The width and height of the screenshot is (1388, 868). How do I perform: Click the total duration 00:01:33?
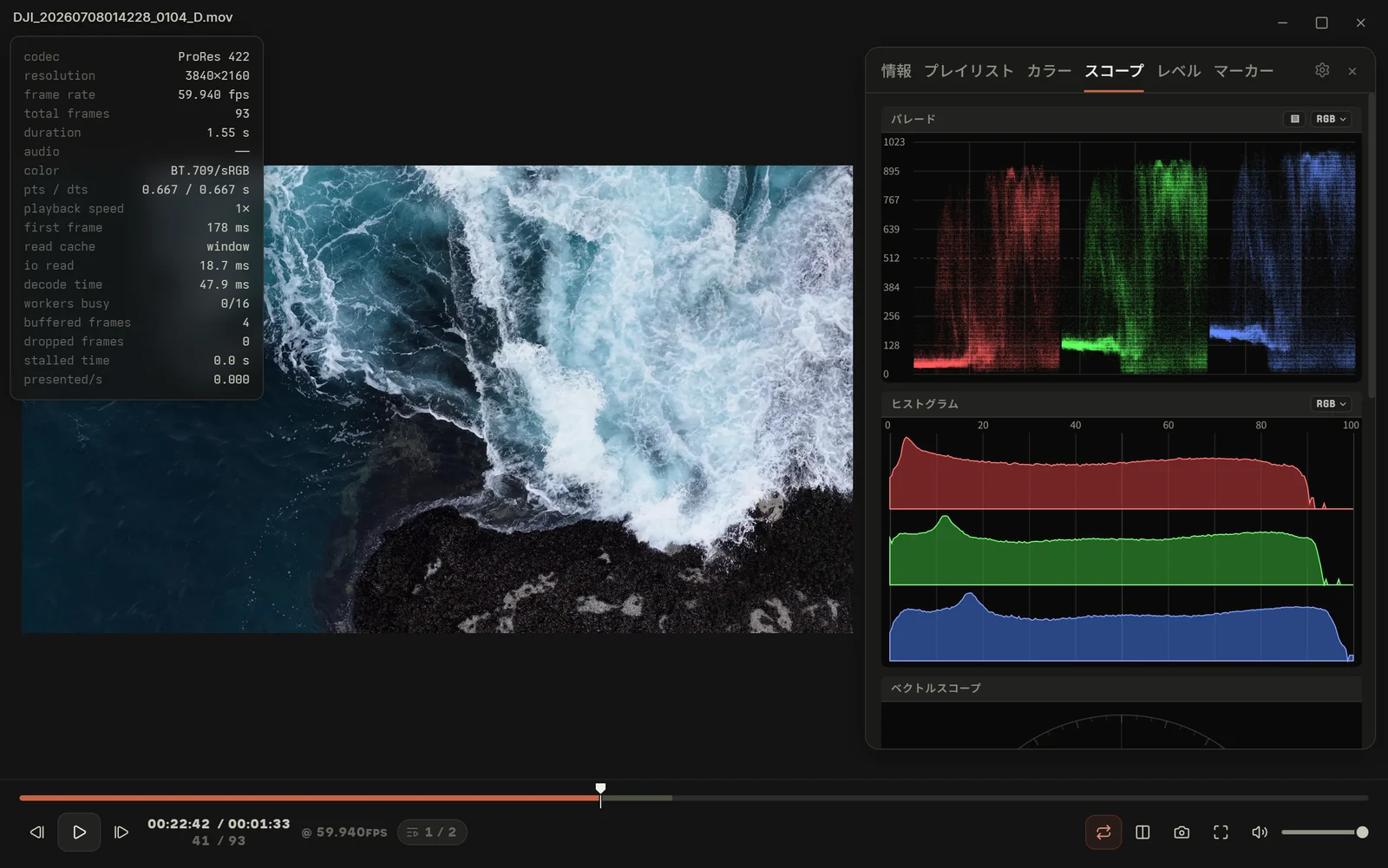point(259,824)
